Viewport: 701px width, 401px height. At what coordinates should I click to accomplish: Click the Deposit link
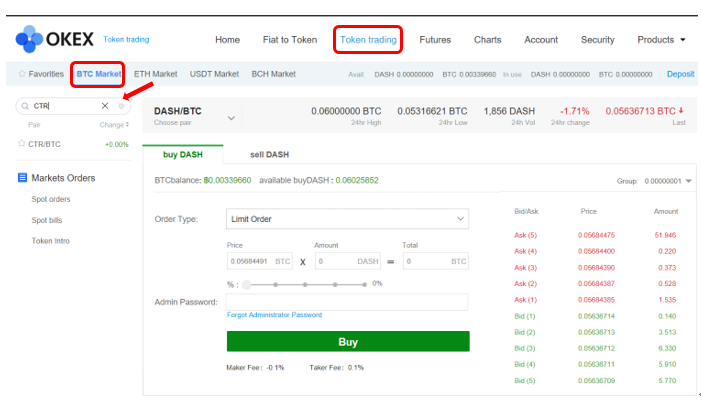click(680, 74)
